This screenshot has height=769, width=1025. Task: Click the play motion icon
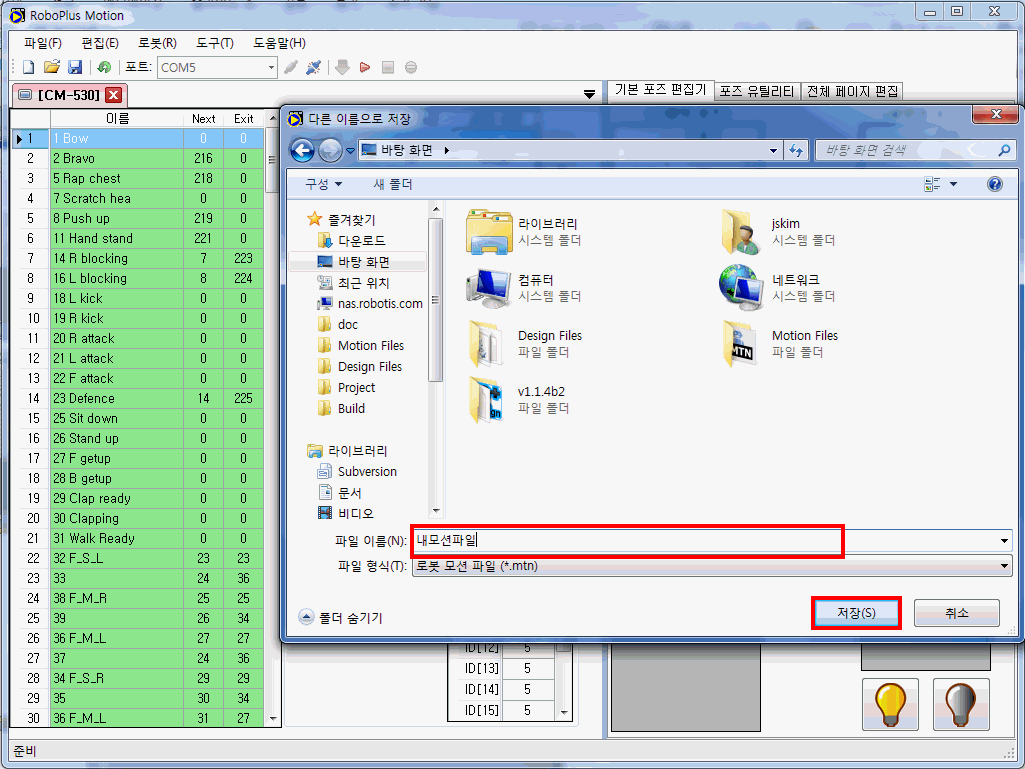365,67
